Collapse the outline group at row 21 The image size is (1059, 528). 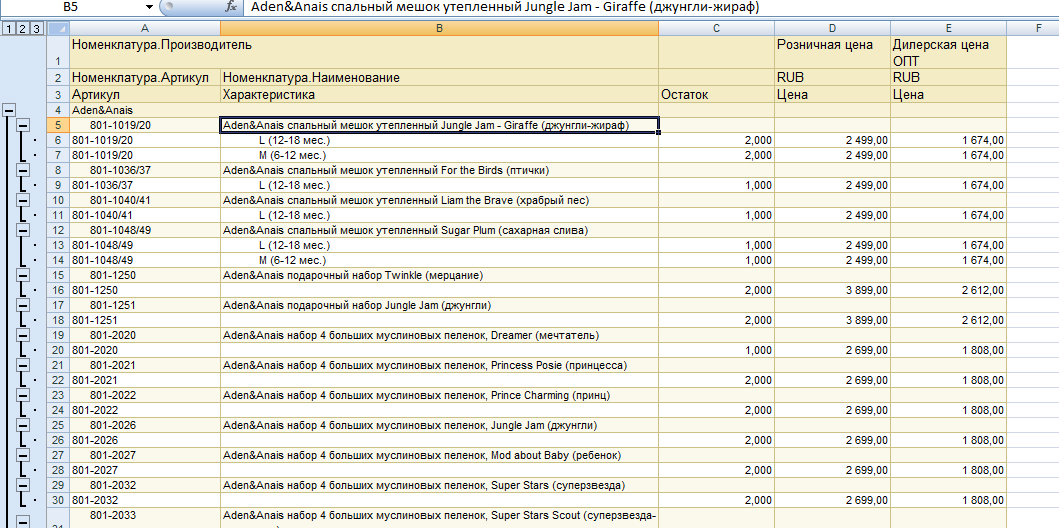(x=22, y=365)
